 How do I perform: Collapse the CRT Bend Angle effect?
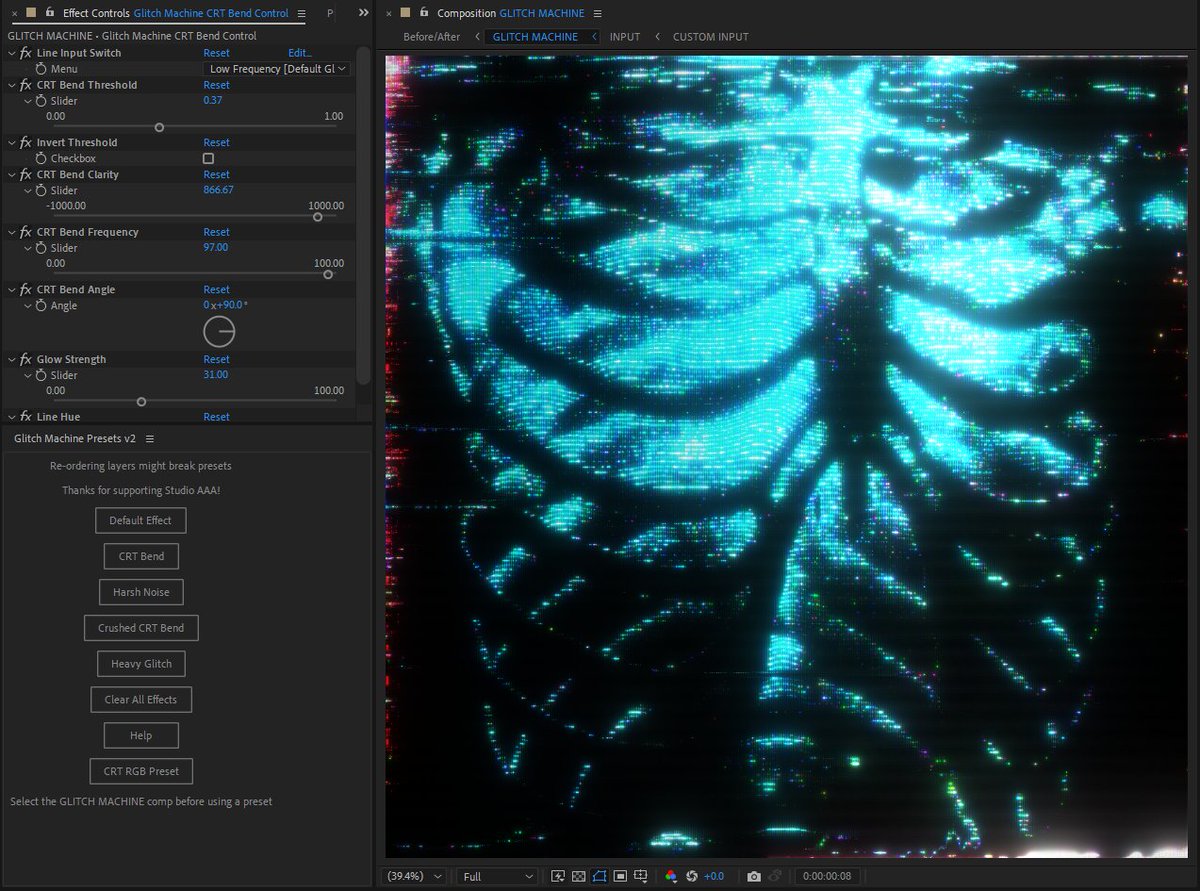pos(11,290)
